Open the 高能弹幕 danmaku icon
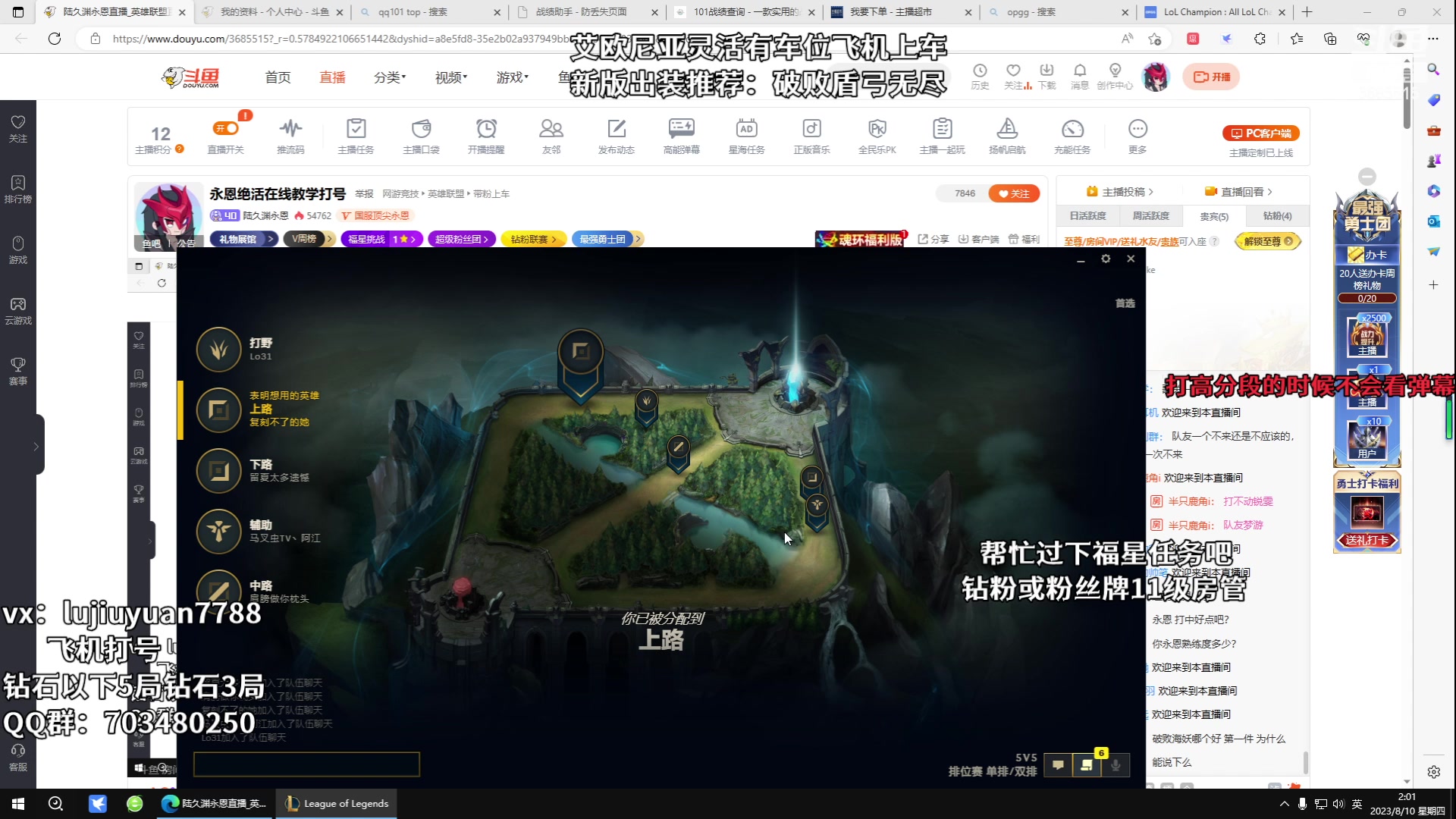The height and width of the screenshot is (819, 1456). 682,136
